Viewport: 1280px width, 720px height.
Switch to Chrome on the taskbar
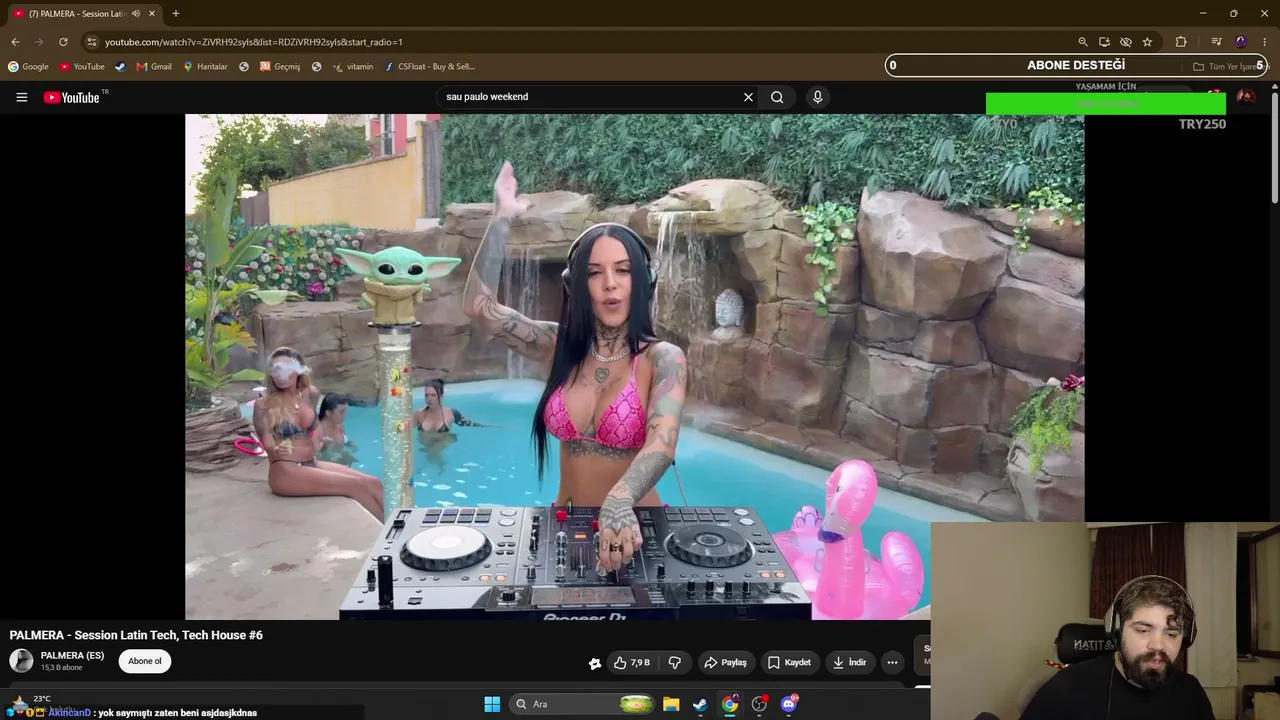click(x=730, y=704)
